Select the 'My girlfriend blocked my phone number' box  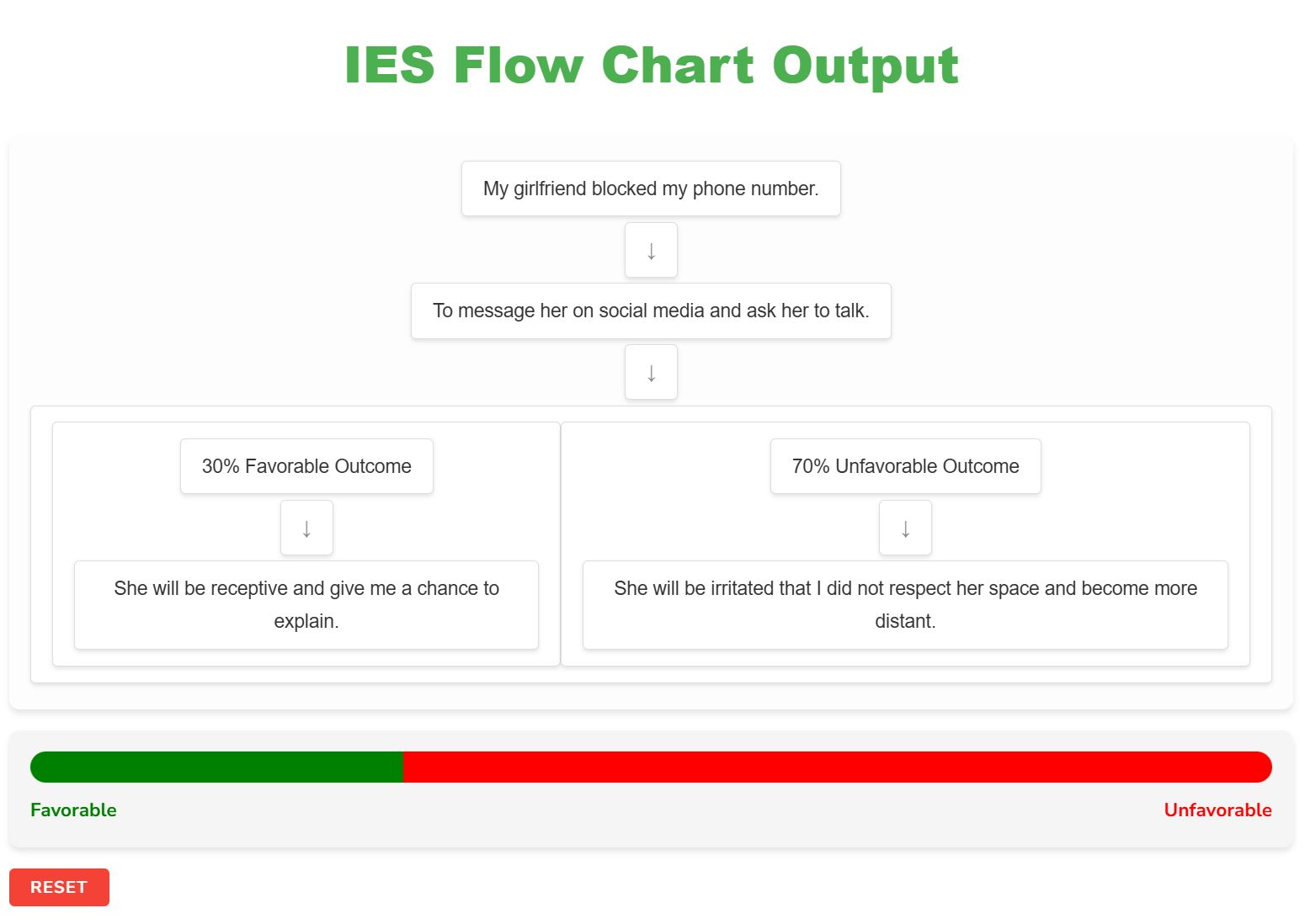[651, 189]
